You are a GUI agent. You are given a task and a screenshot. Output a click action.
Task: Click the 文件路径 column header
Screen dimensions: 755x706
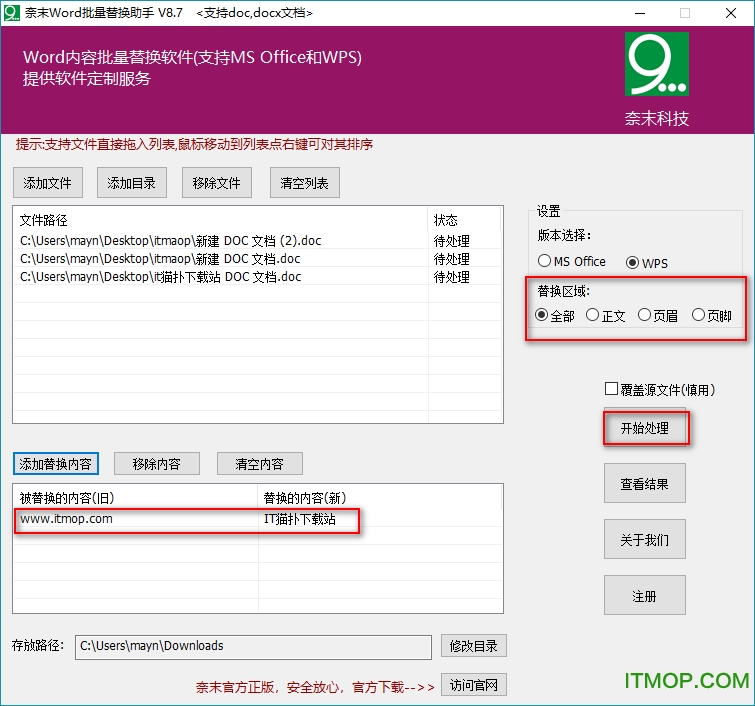220,220
